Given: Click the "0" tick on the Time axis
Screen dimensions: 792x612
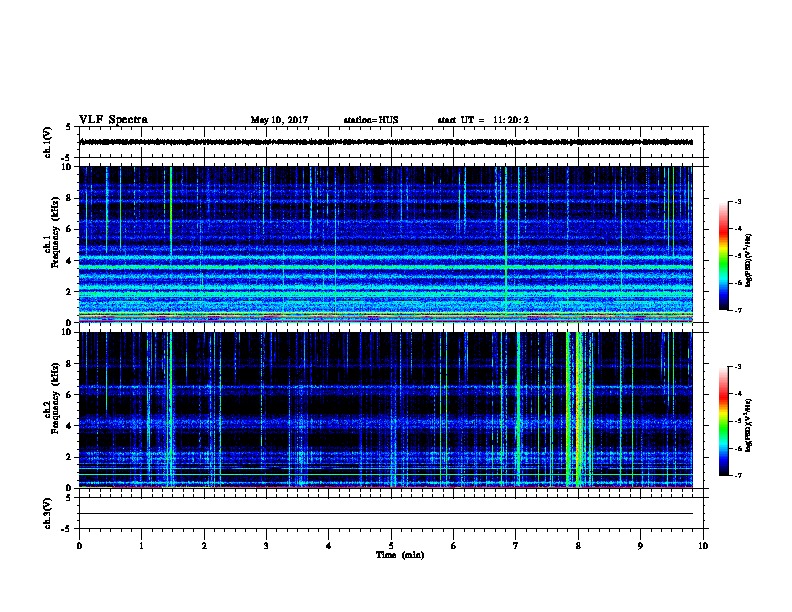Looking at the screenshot, I should 79,545.
